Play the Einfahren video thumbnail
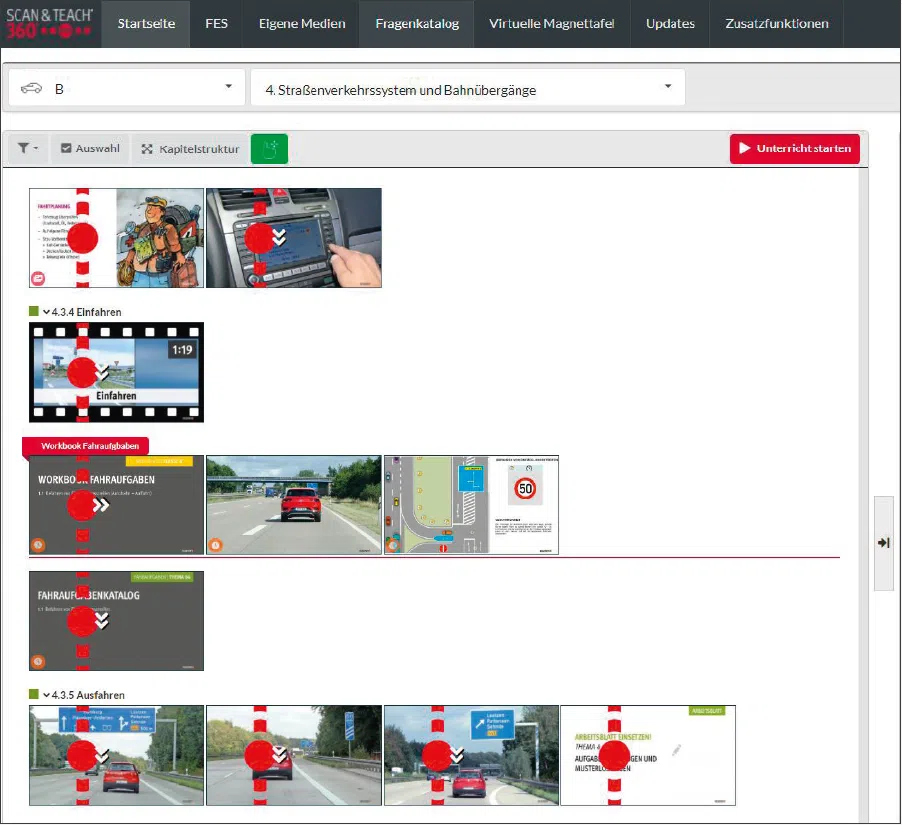 pos(116,372)
